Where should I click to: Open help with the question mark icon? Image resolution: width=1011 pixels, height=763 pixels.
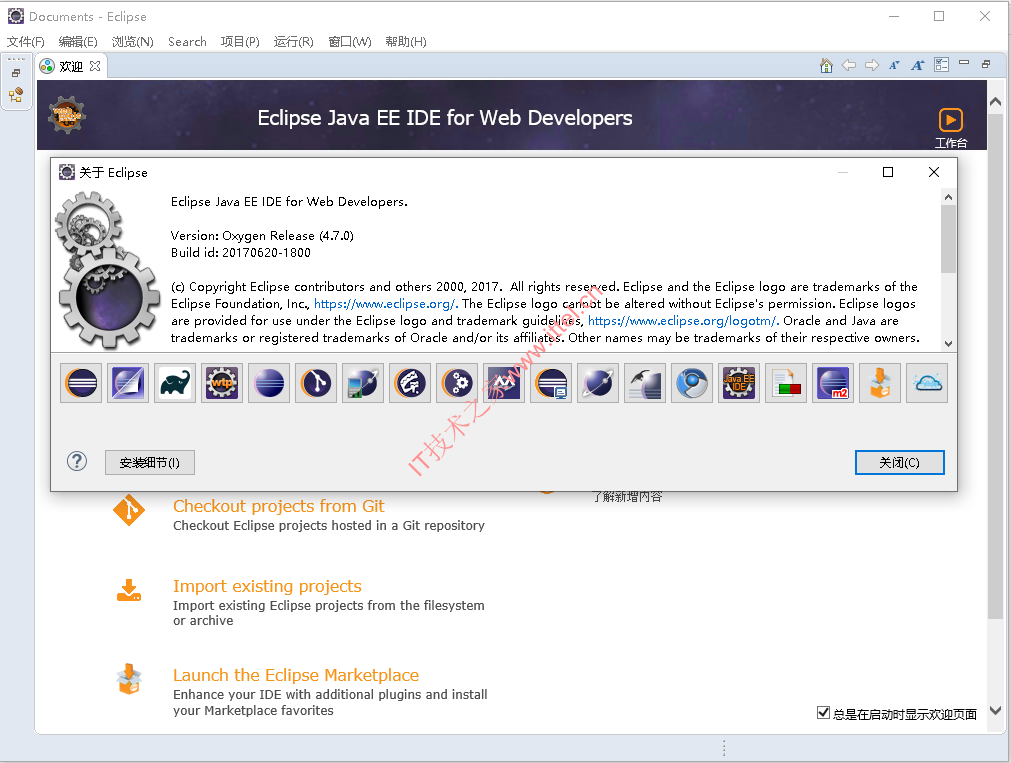(x=77, y=461)
